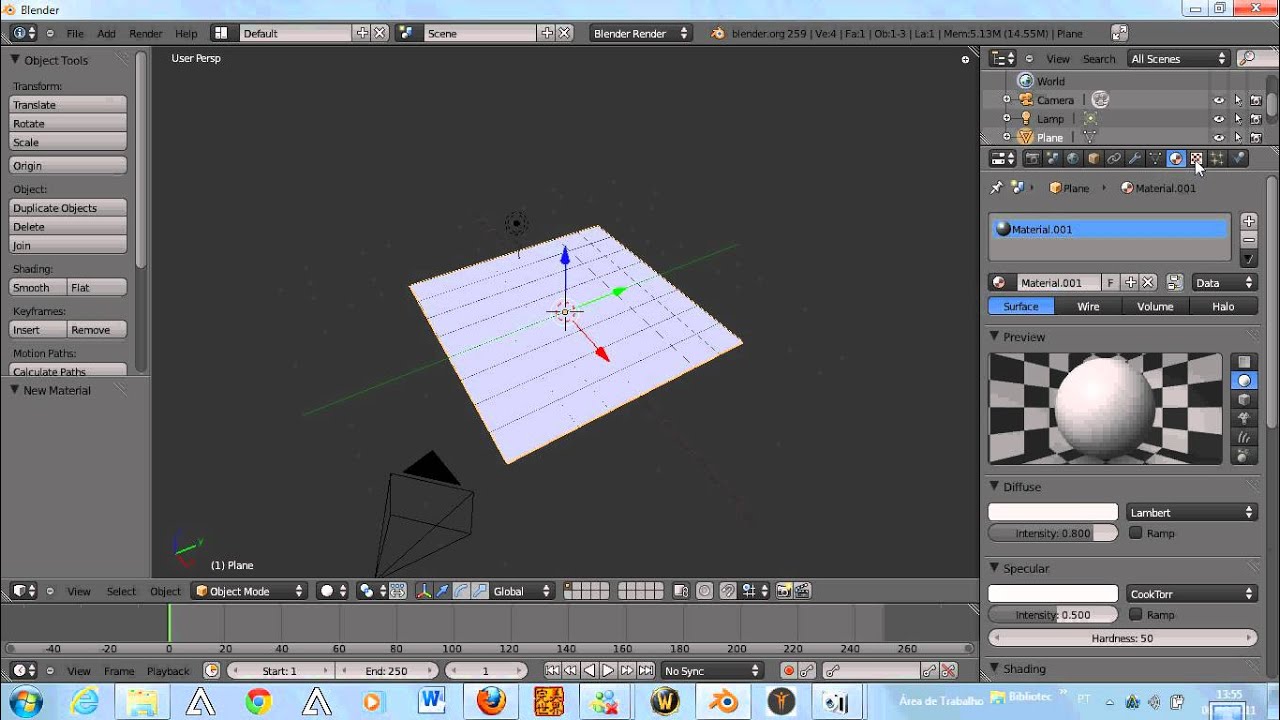Click the Smooth shading button
The image size is (1280, 720).
[38, 288]
